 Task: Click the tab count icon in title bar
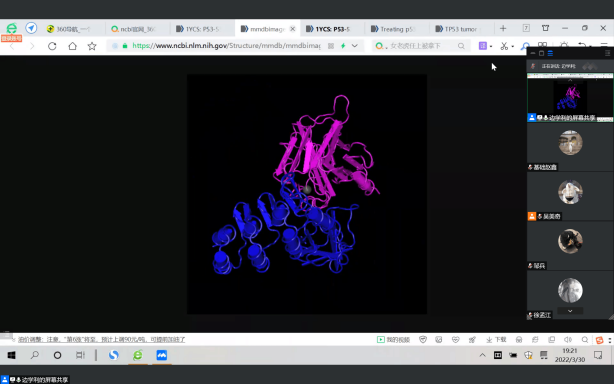526,28
